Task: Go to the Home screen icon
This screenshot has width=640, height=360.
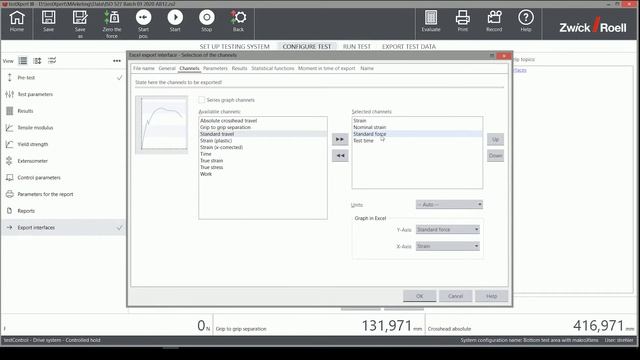Action: [x=17, y=21]
